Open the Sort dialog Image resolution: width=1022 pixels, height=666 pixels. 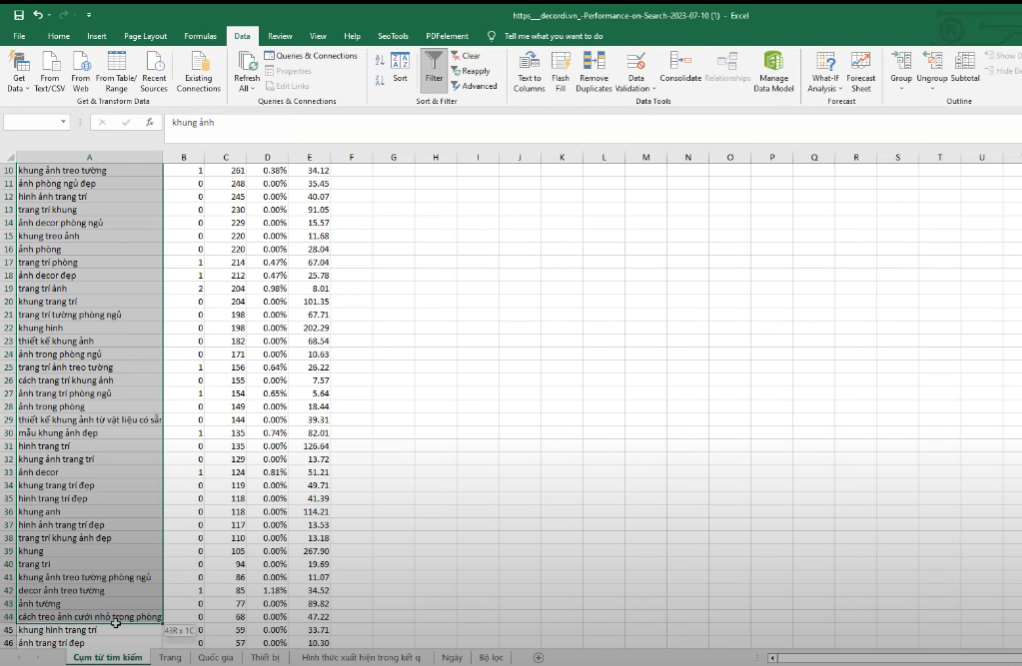tap(400, 68)
